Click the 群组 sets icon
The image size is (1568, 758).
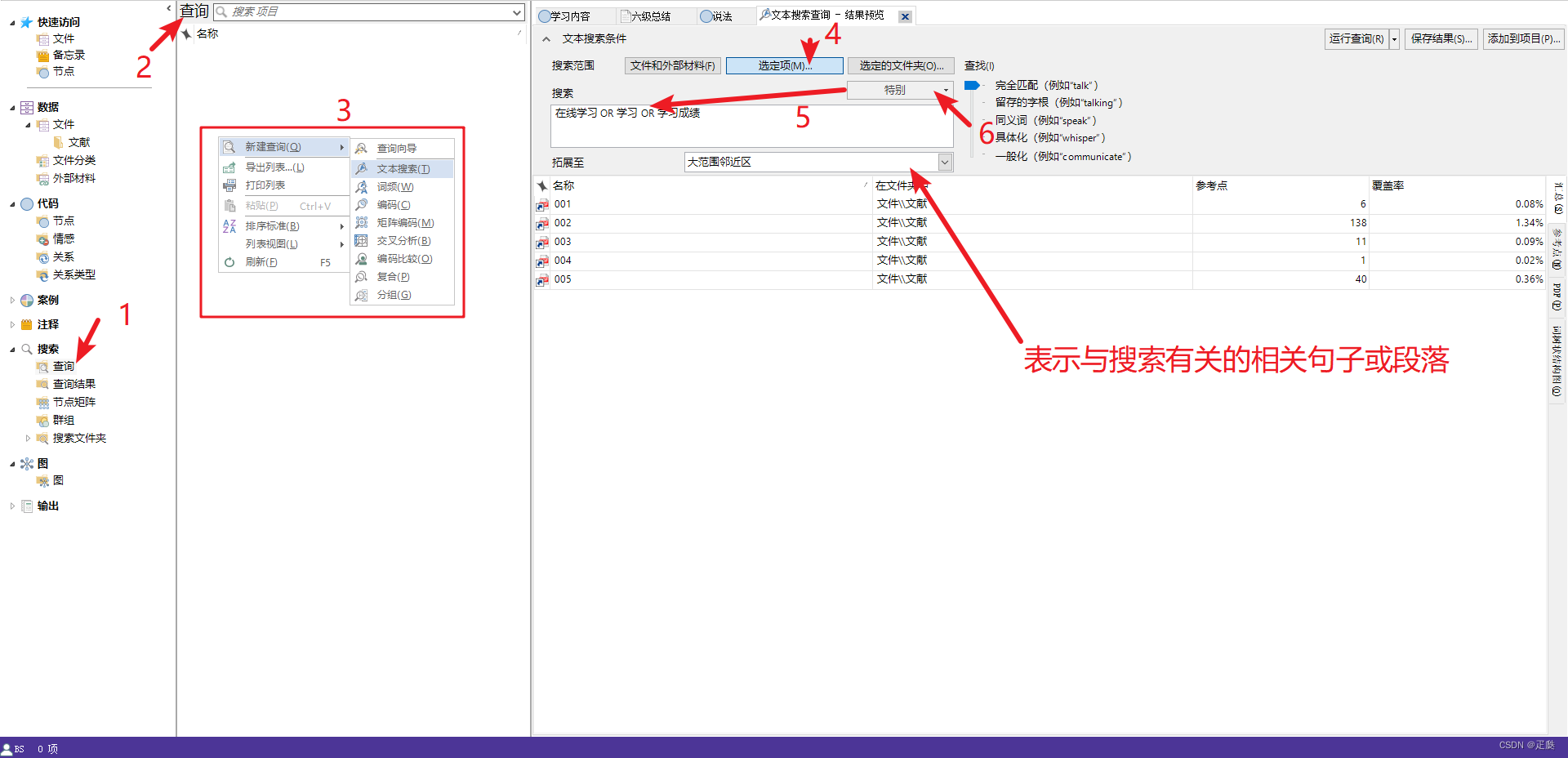click(x=42, y=420)
